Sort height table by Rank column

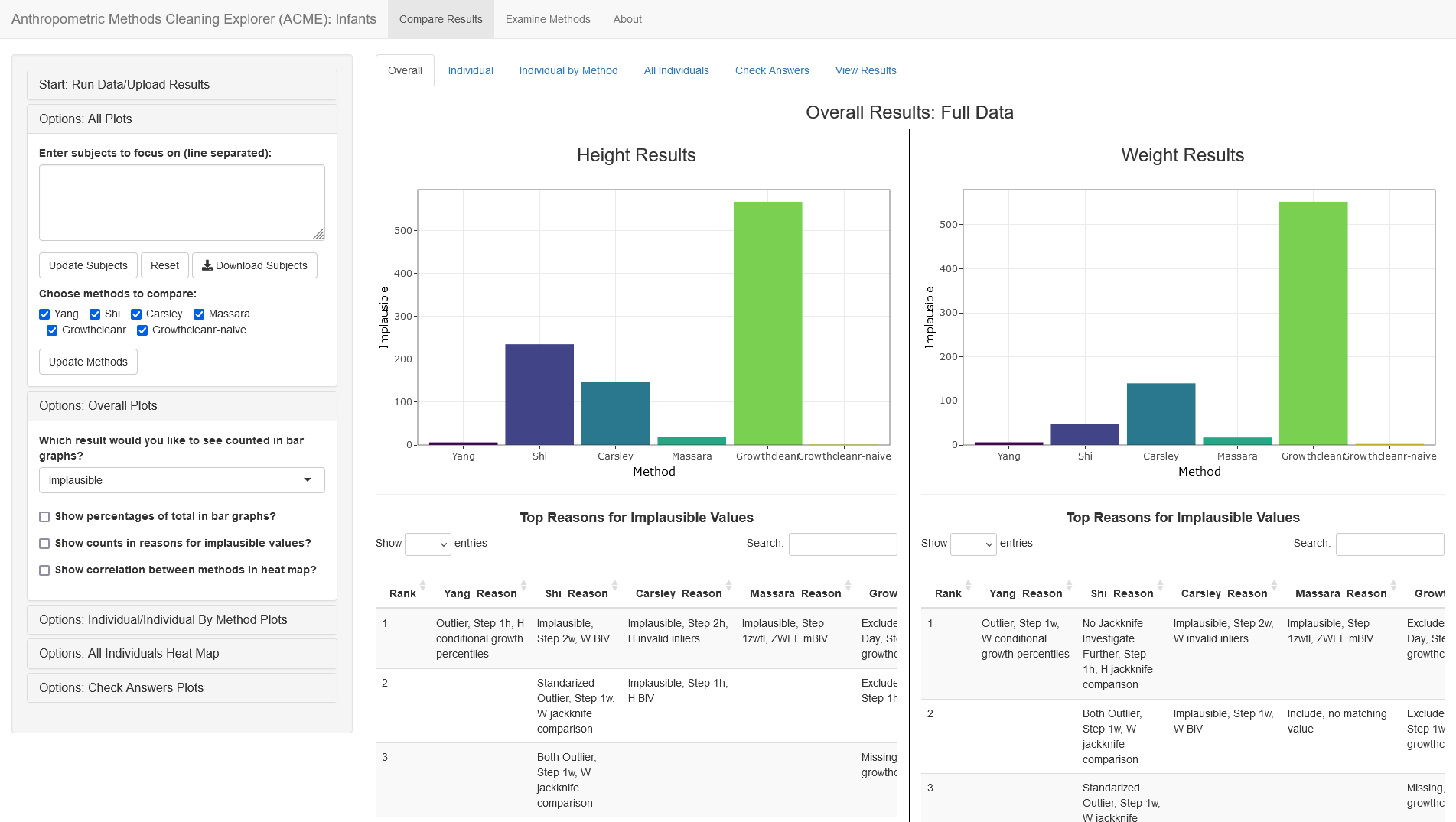point(402,593)
